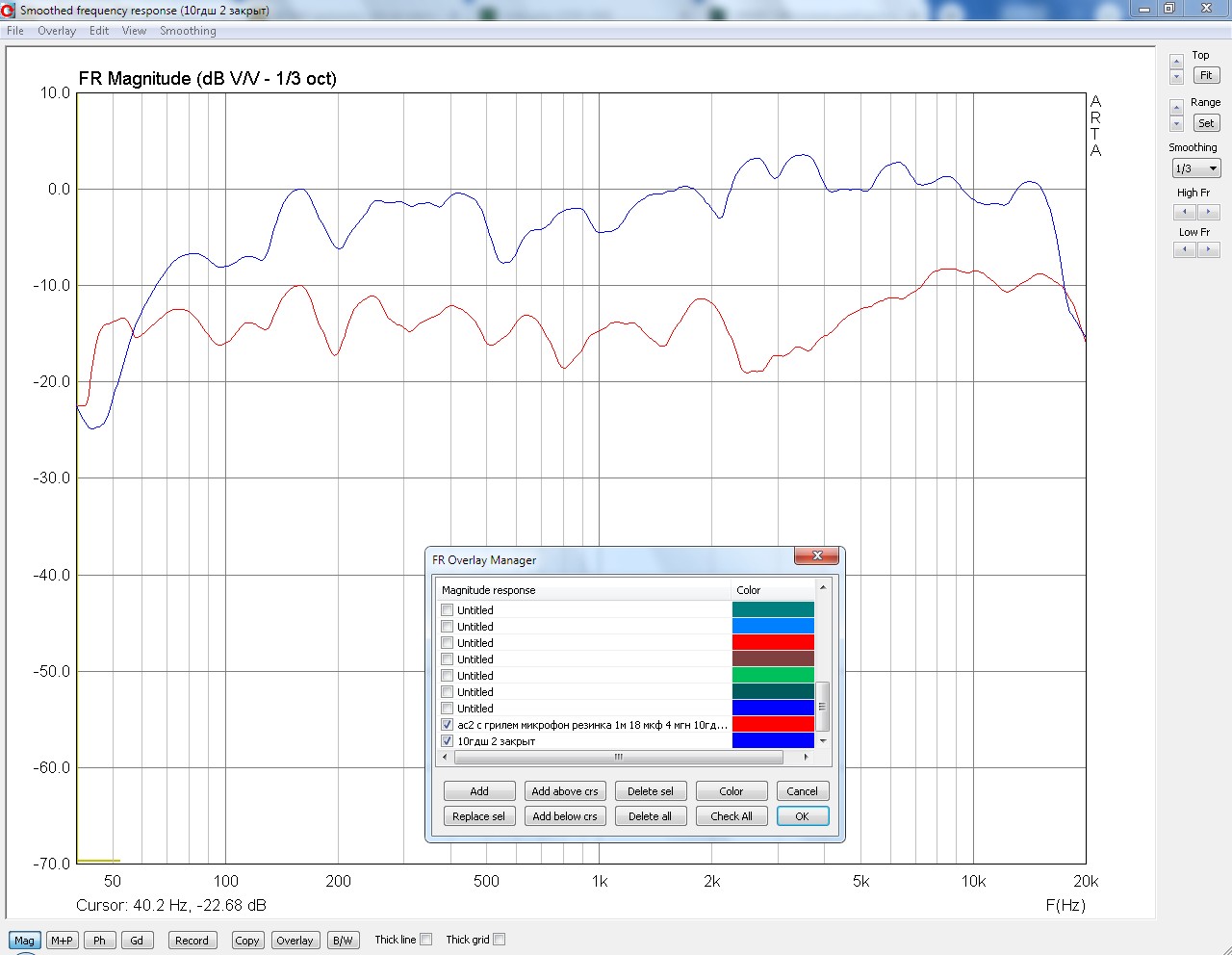
Task: Click Delete all button
Action: click(x=651, y=816)
